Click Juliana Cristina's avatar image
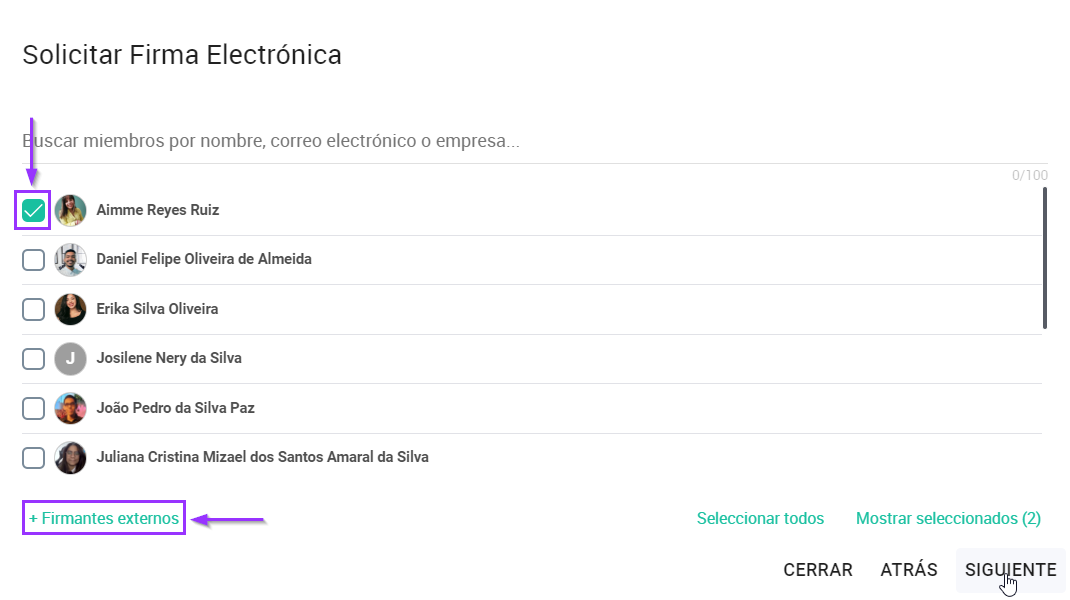Image resolution: width=1070 pixels, height=600 pixels. pyautogui.click(x=70, y=458)
